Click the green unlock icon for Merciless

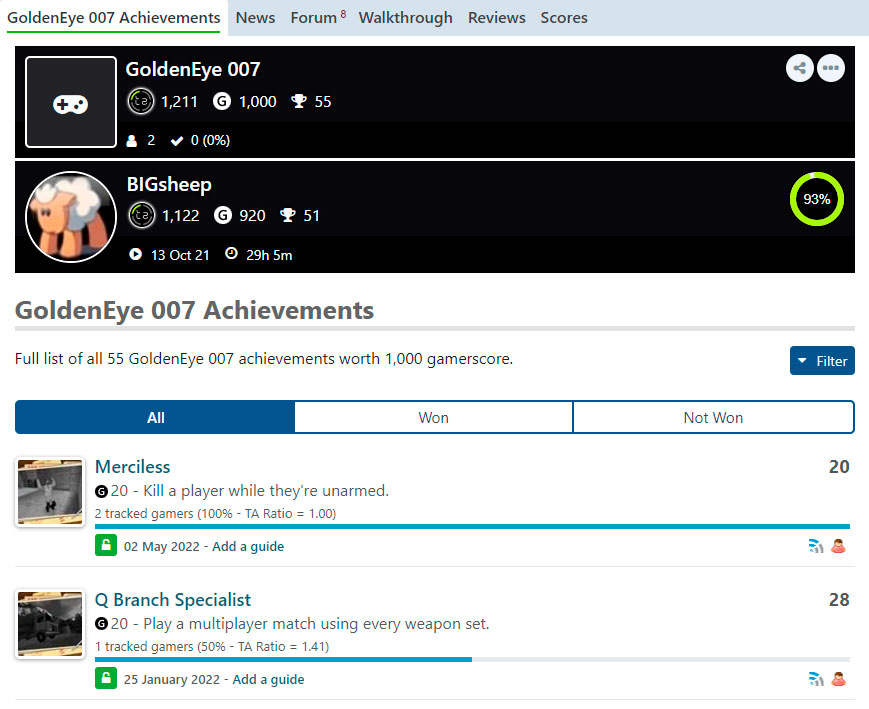tap(106, 546)
